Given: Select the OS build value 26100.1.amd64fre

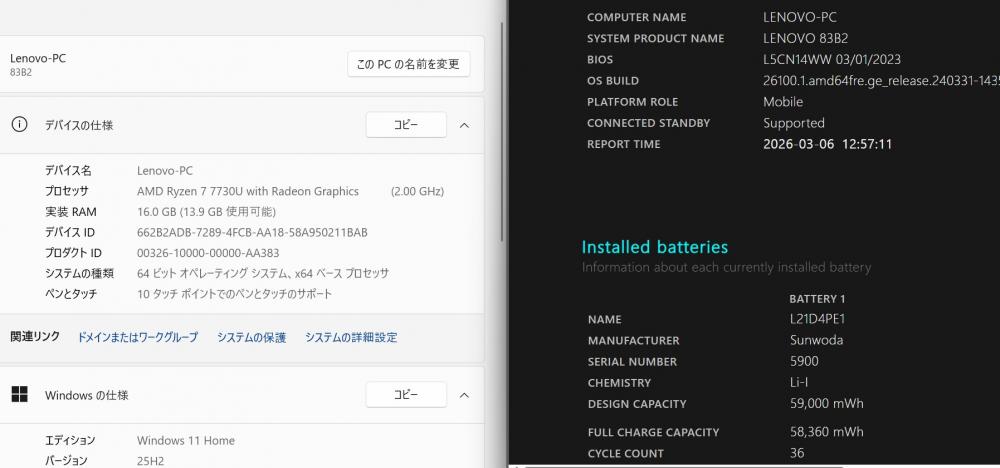Looking at the screenshot, I should (881, 81).
